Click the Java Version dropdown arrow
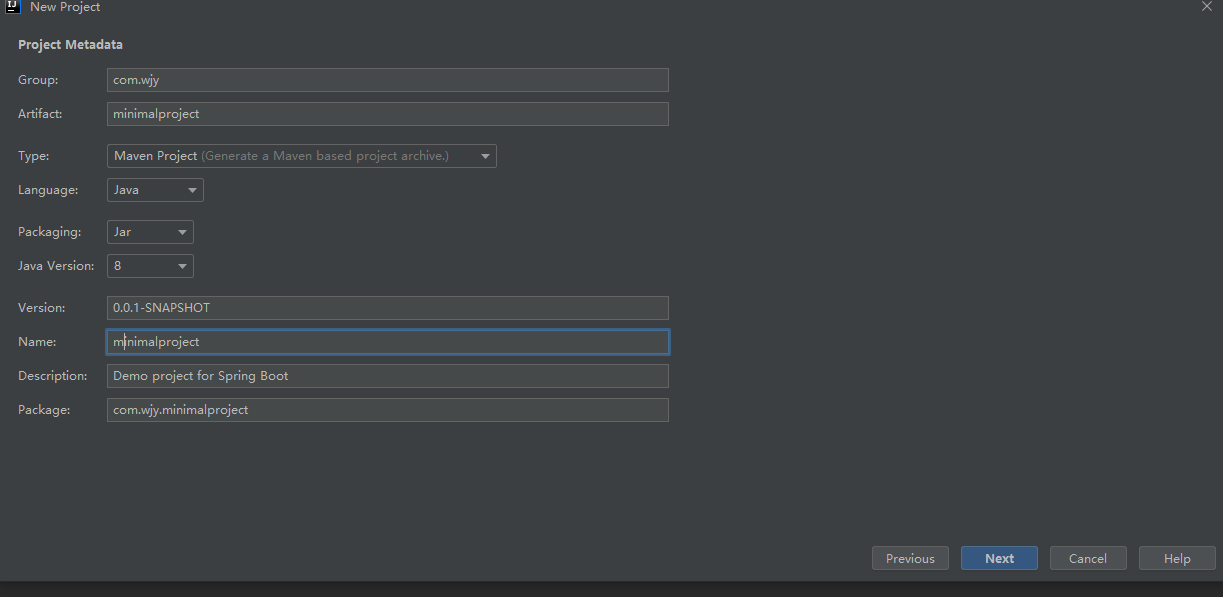Image resolution: width=1223 pixels, height=597 pixels. click(182, 267)
